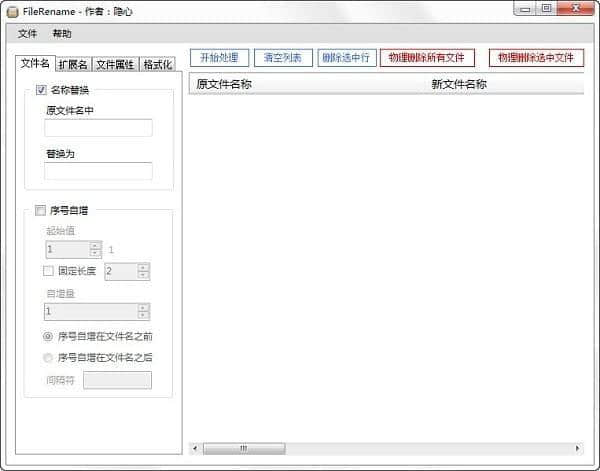Open the 帮助 menu
The image size is (600, 471).
tap(62, 34)
